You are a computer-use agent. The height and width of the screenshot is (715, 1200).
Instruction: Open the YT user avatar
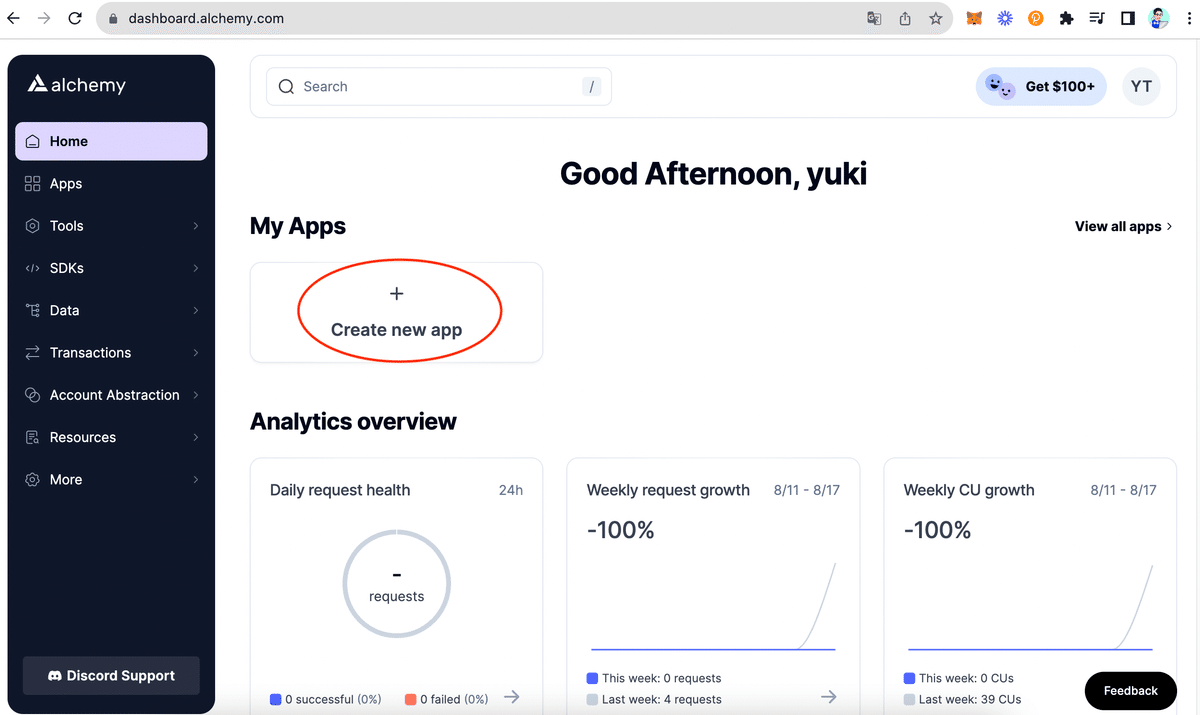point(1141,87)
